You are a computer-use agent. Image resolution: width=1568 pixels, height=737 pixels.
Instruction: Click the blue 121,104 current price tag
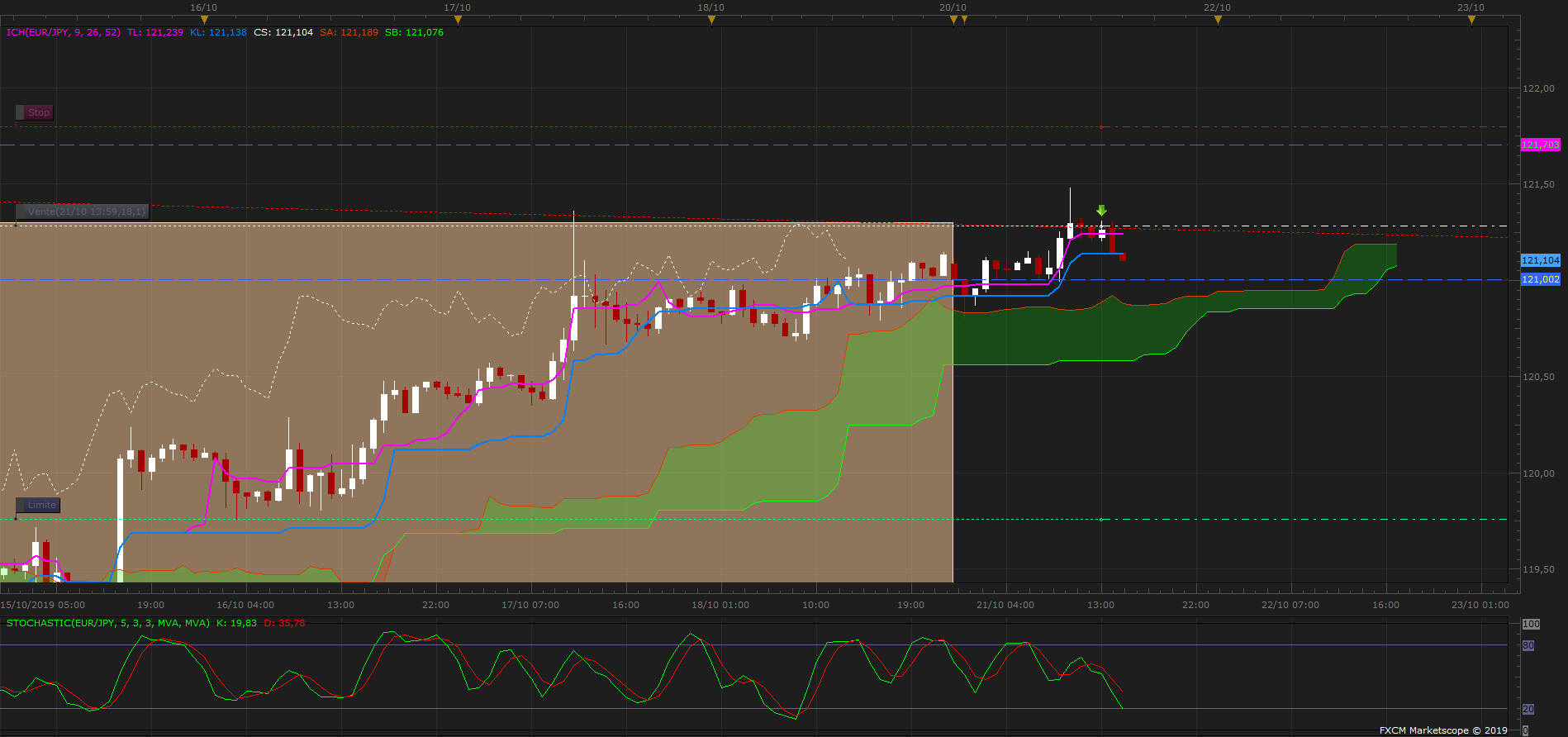pyautogui.click(x=1541, y=260)
